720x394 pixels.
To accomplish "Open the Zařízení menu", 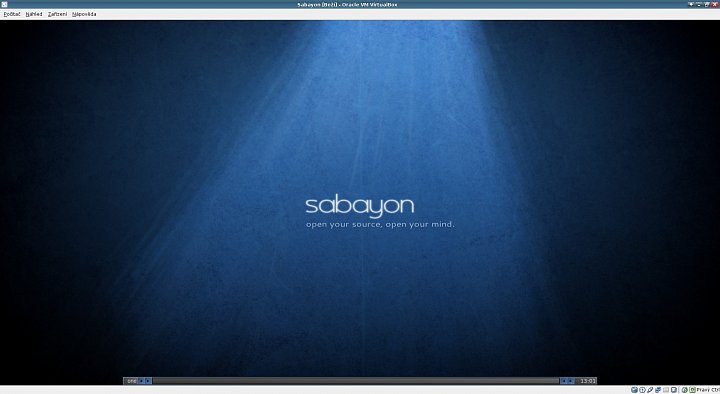I will (57, 14).
